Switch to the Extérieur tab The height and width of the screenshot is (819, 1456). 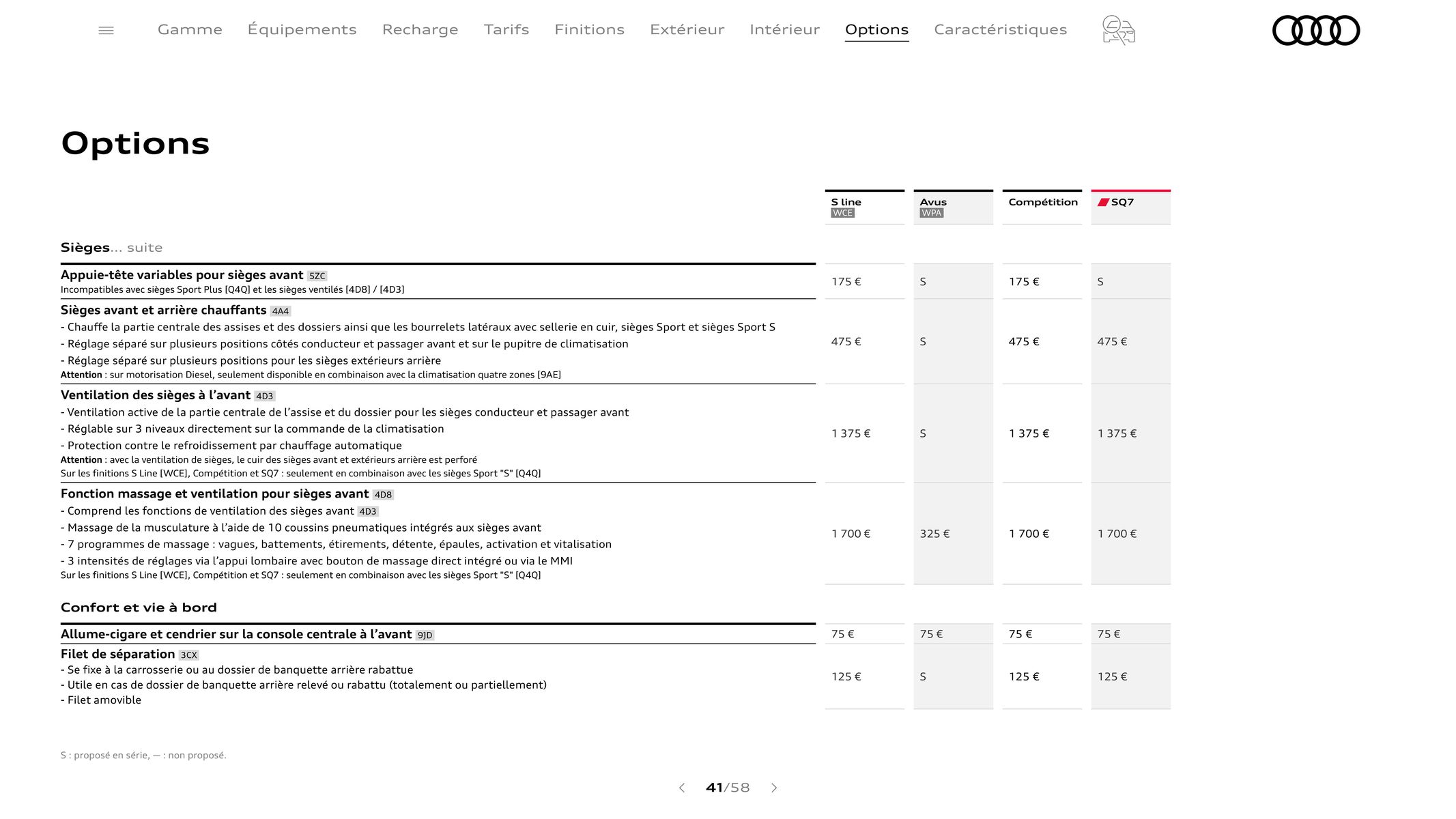pyautogui.click(x=687, y=29)
